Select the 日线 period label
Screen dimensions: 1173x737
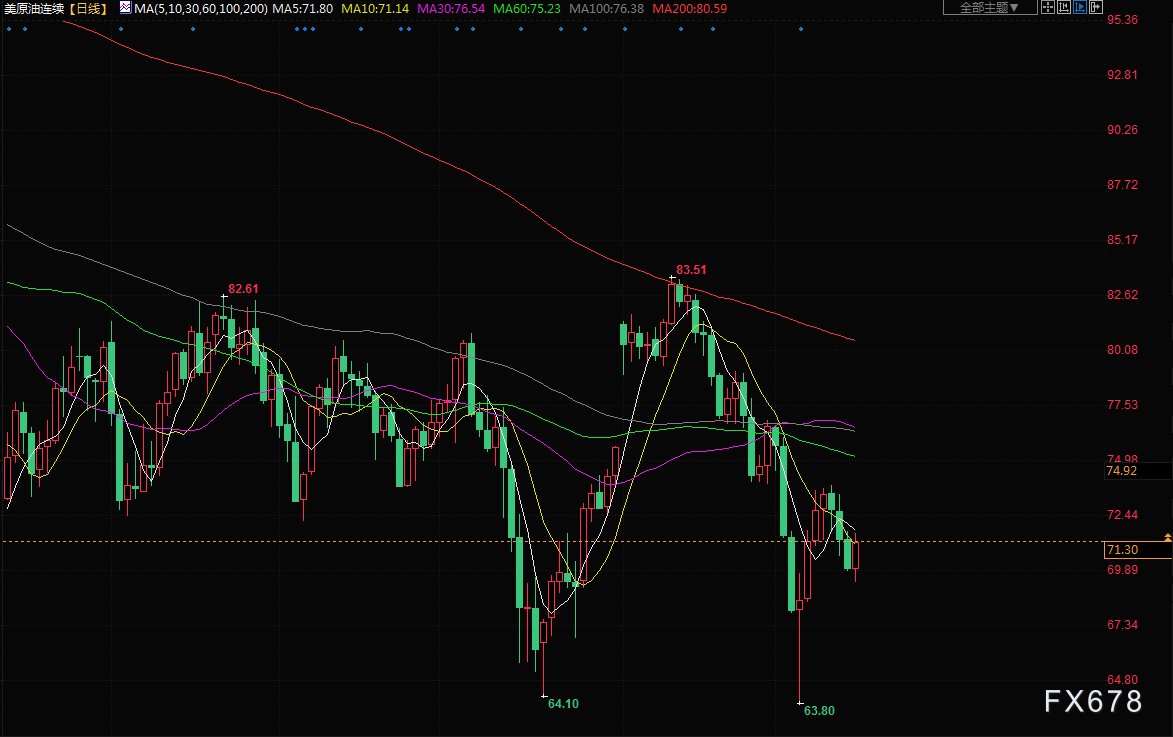click(x=88, y=8)
